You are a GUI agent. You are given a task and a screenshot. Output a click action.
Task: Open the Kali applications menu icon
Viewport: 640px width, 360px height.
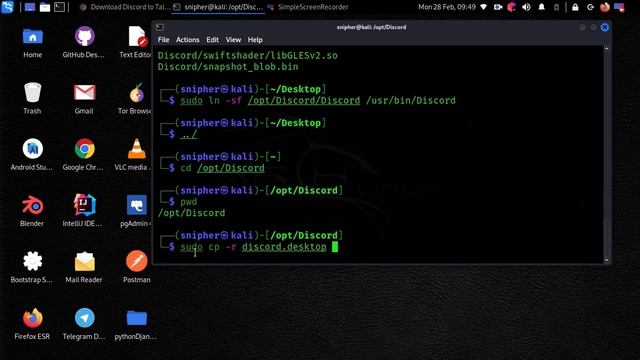[7, 7]
